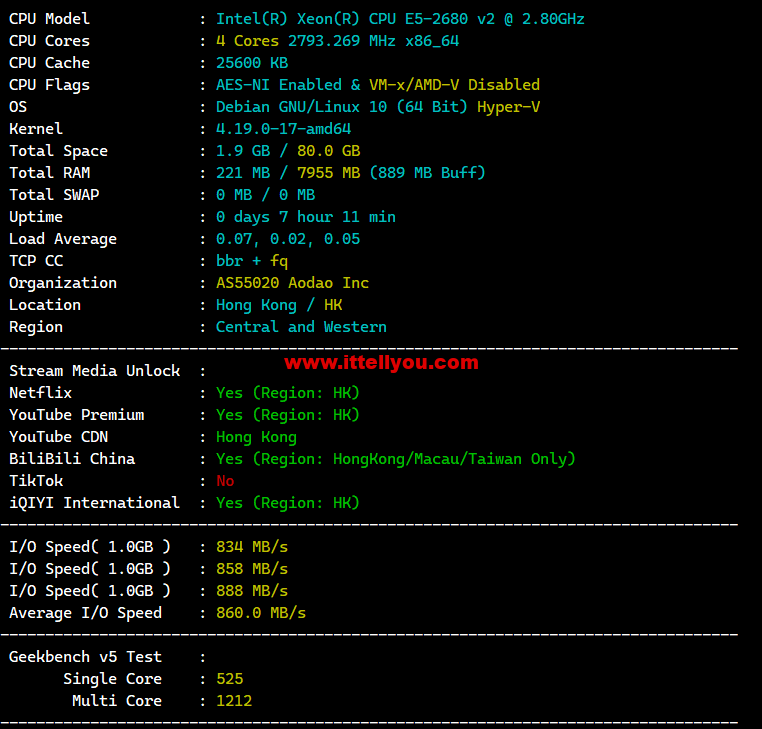The height and width of the screenshot is (729, 762).
Task: Click the 'Average I/O Speed' label
Action: (x=86, y=613)
